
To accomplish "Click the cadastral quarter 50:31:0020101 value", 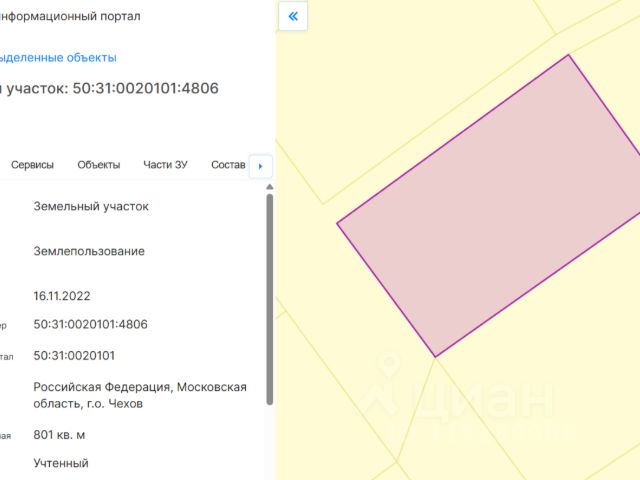I will (x=74, y=356).
